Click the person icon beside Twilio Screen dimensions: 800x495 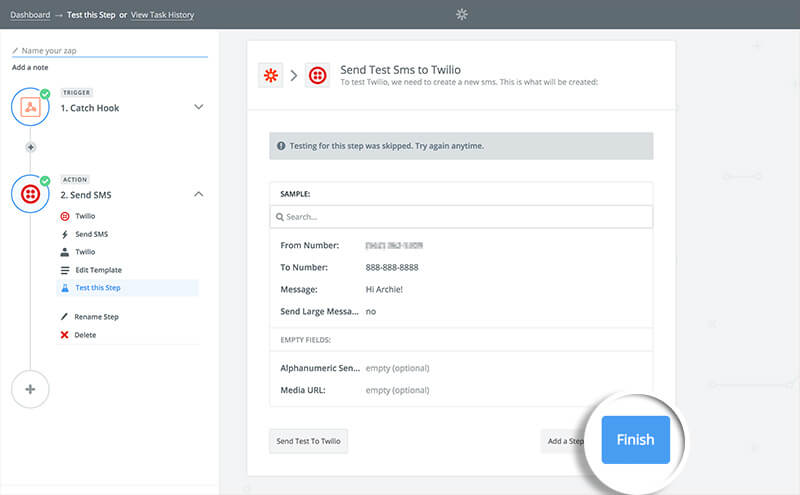[x=65, y=252]
